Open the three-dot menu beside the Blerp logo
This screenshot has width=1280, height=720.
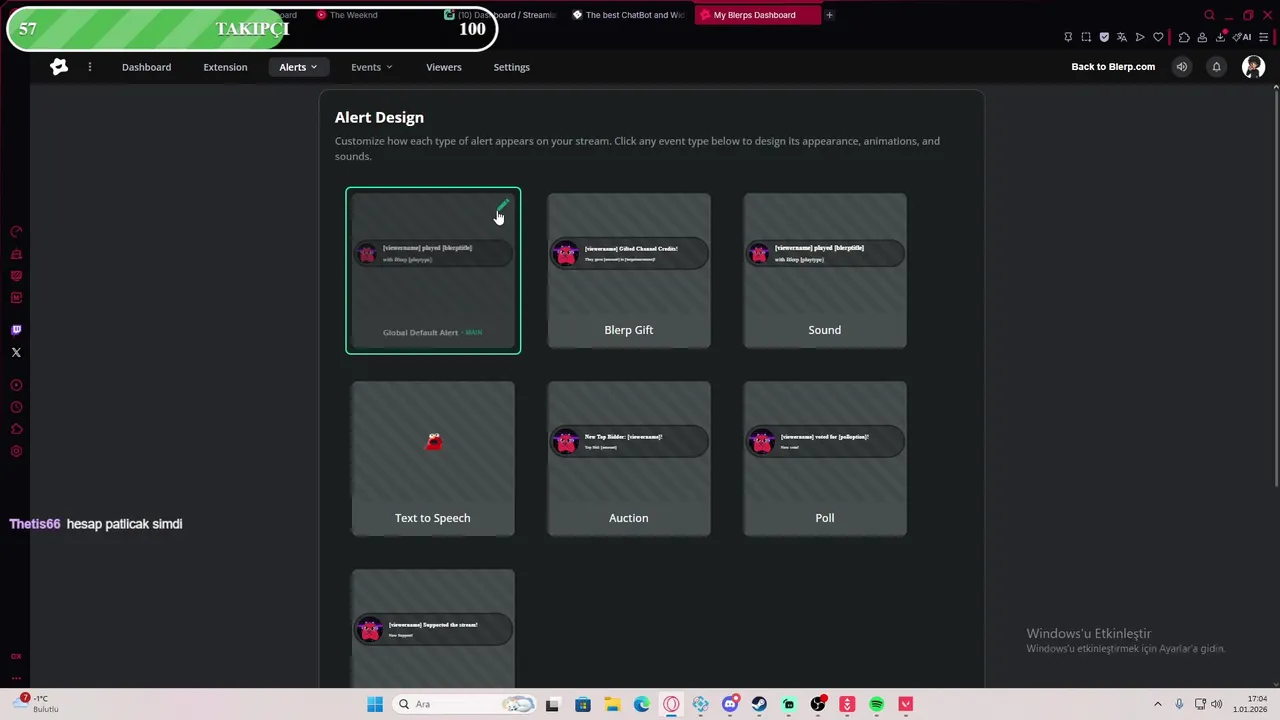pyautogui.click(x=89, y=67)
